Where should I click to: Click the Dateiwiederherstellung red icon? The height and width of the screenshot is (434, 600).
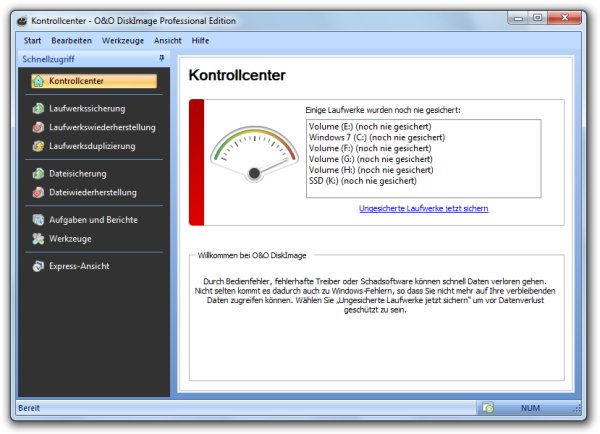click(x=38, y=193)
